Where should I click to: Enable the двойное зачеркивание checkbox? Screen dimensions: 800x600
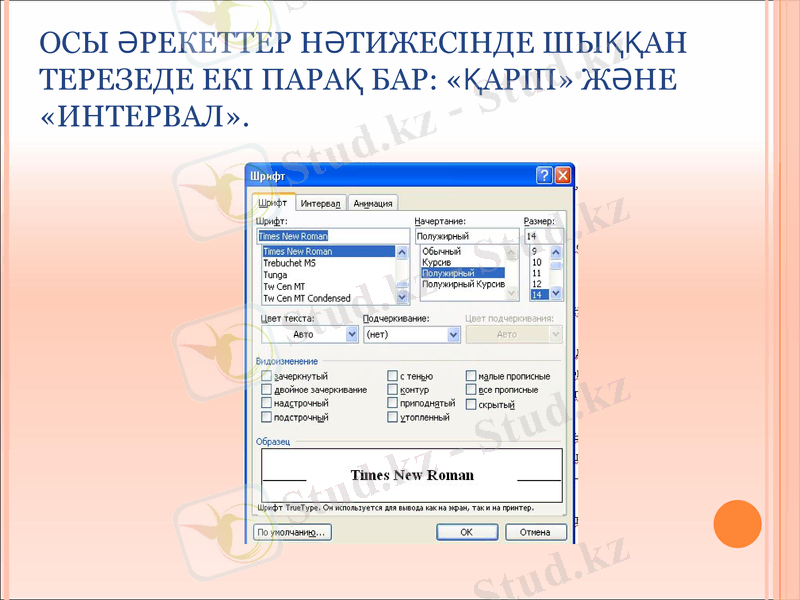(x=267, y=390)
